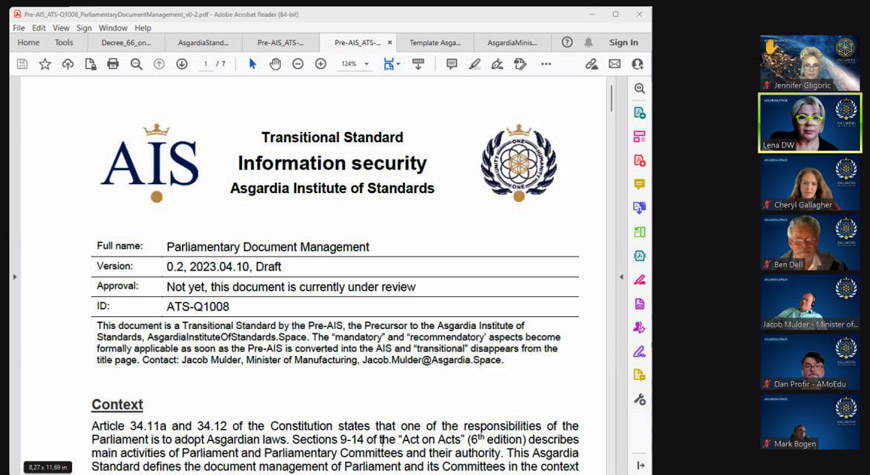Image resolution: width=870 pixels, height=475 pixels.
Task: Click the protected file lock icon in toolbar
Action: click(90, 64)
